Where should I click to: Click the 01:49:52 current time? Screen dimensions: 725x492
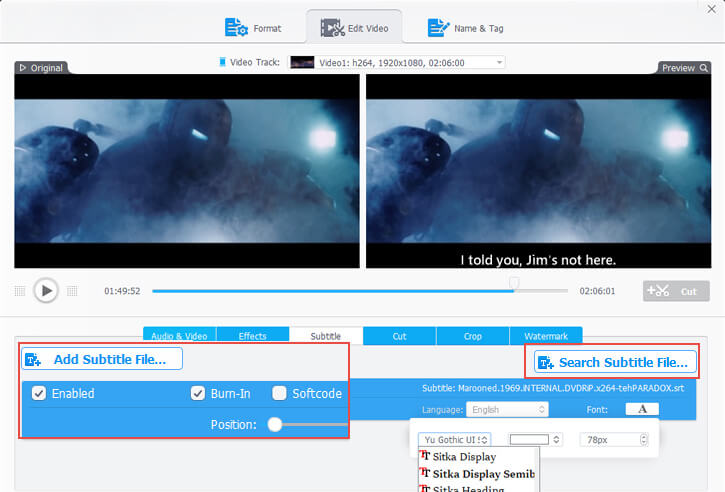(122, 291)
